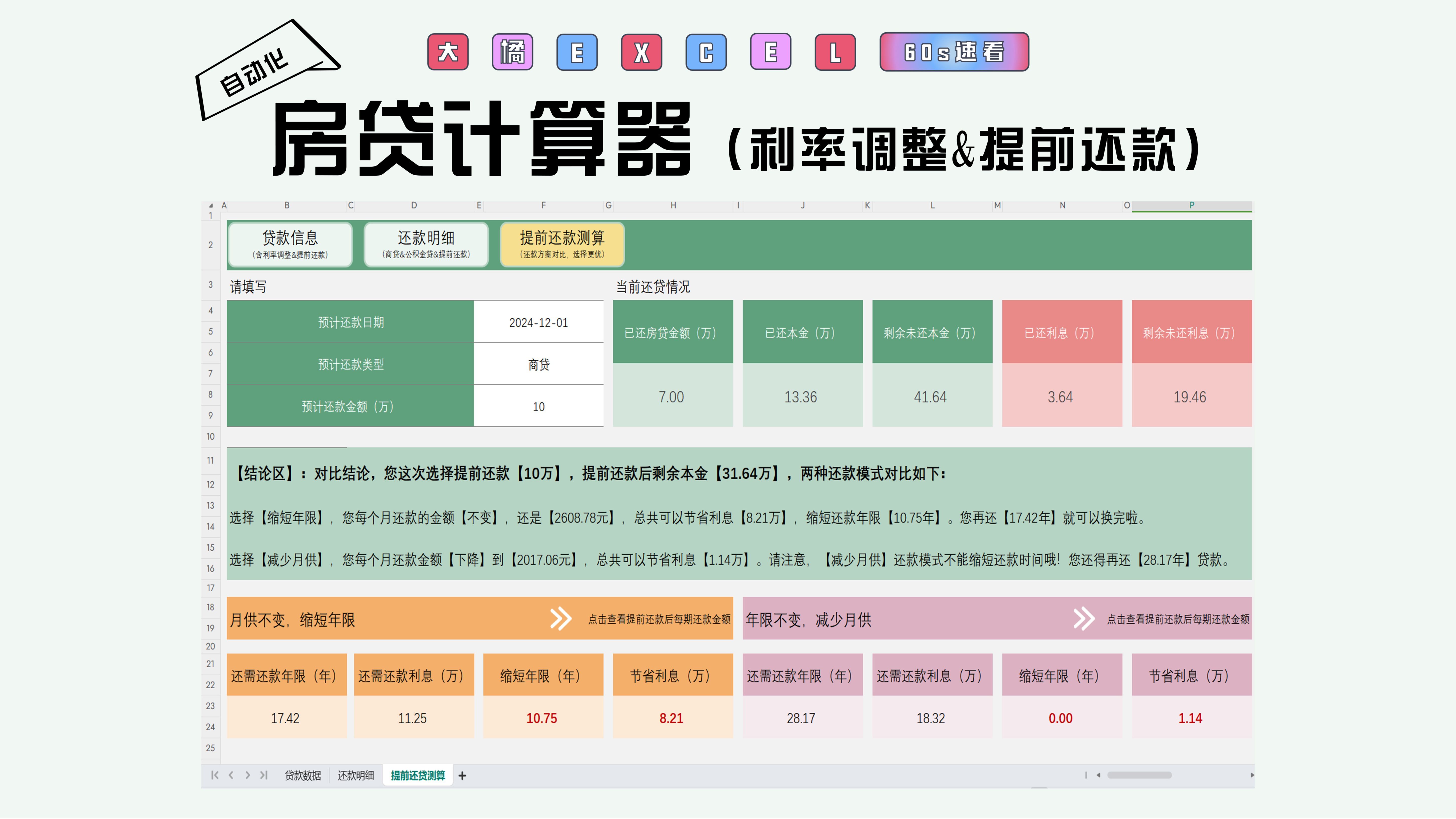Select row 25 header
The height and width of the screenshot is (819, 1456).
point(211,748)
